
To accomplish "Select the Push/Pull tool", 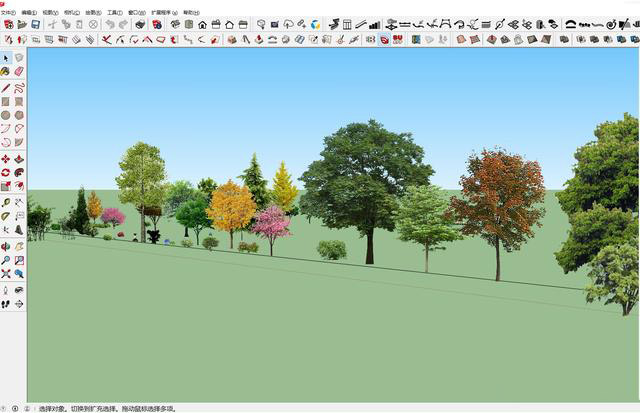I will [x=19, y=159].
